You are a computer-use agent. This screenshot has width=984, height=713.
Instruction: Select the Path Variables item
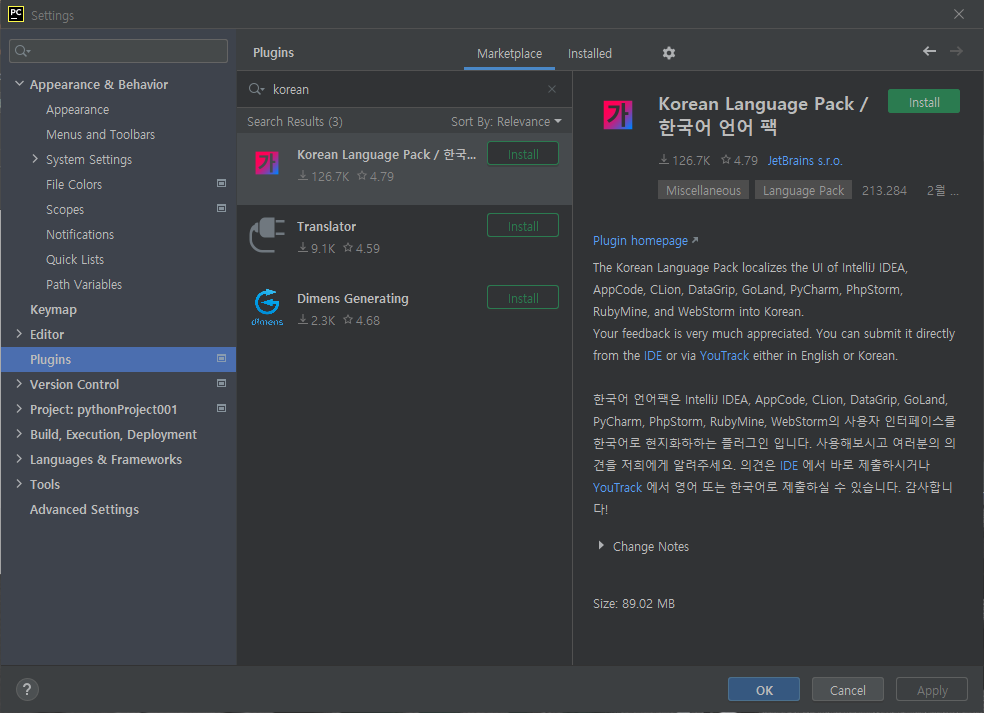(x=83, y=285)
